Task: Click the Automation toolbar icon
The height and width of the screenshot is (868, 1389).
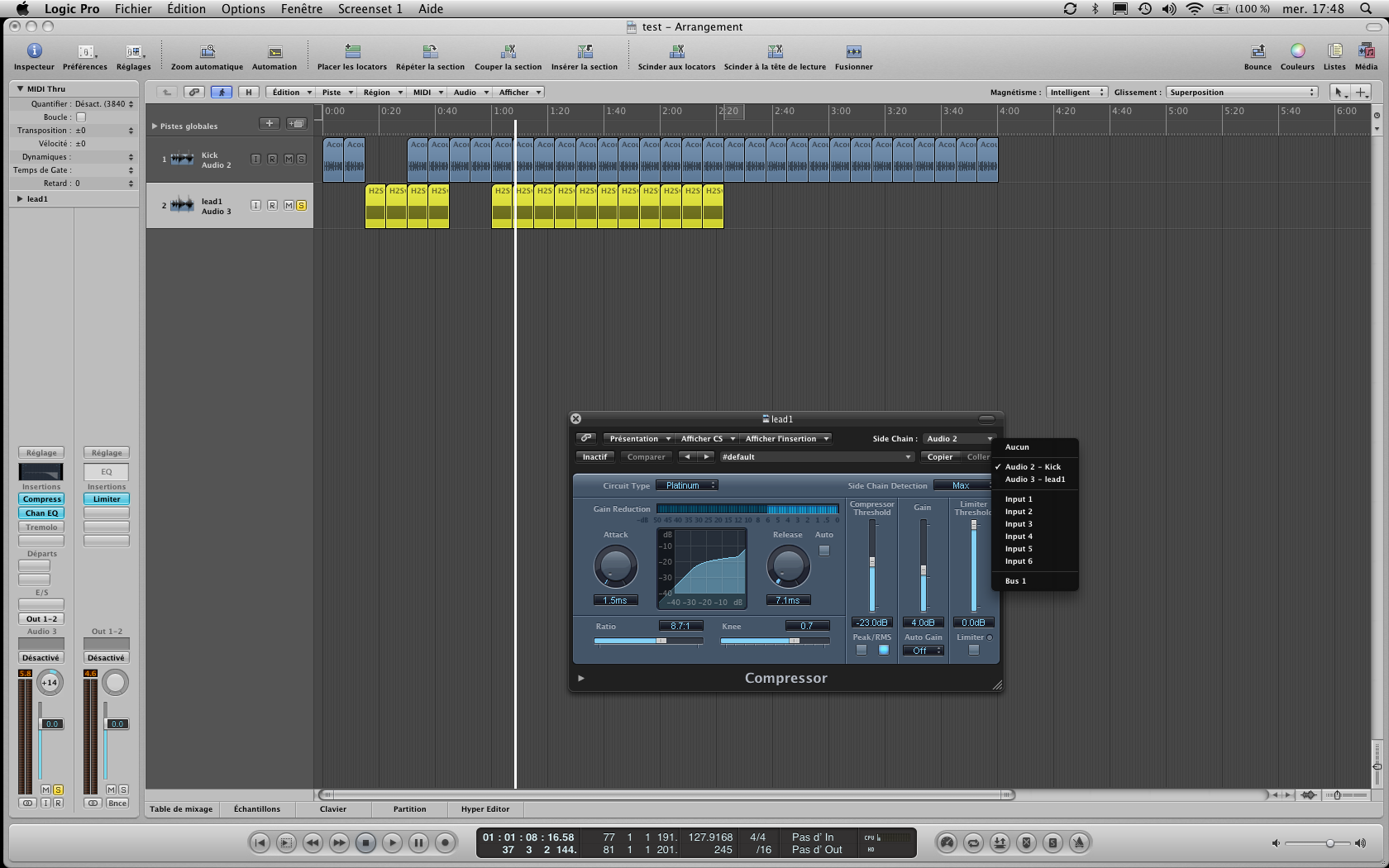Action: 274,51
